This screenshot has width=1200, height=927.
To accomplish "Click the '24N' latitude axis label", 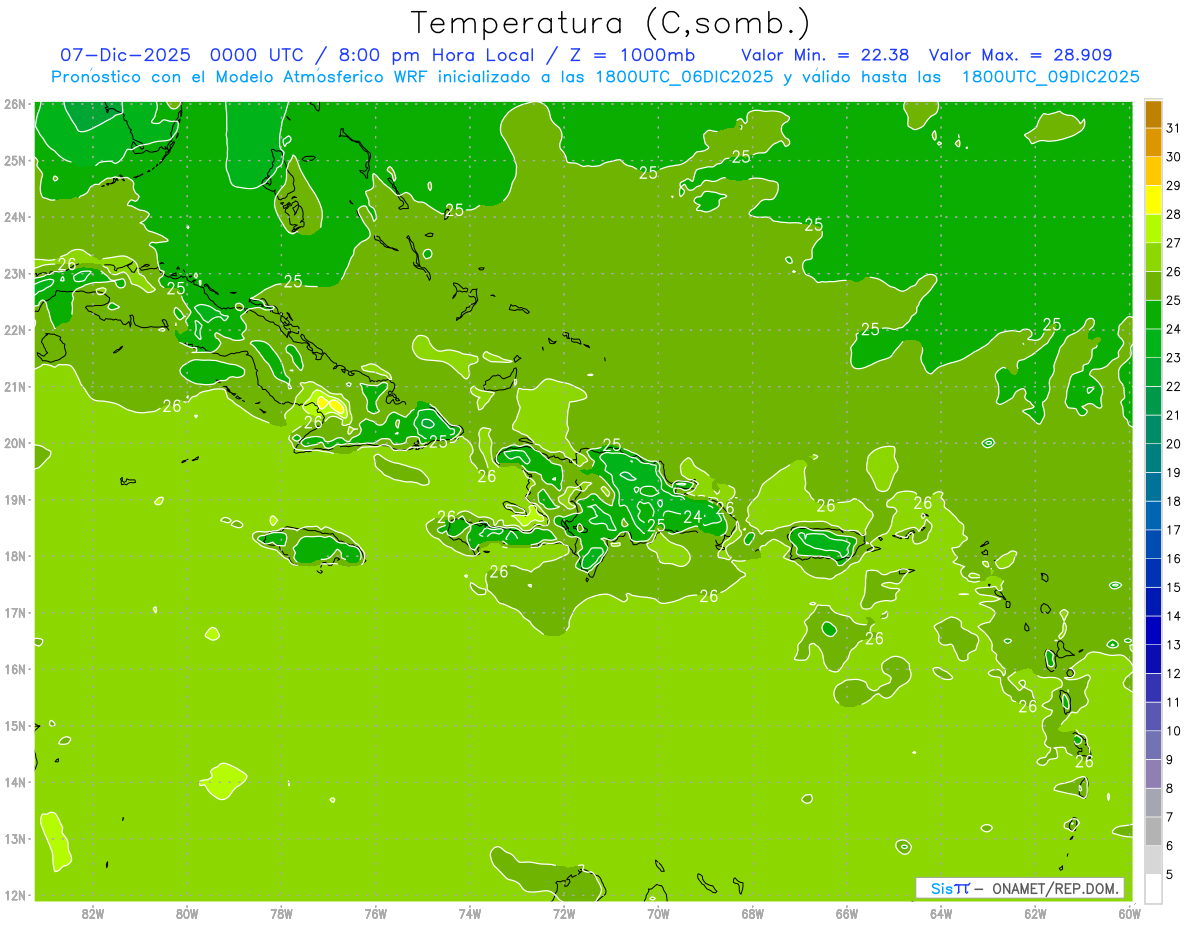I will pos(14,217).
